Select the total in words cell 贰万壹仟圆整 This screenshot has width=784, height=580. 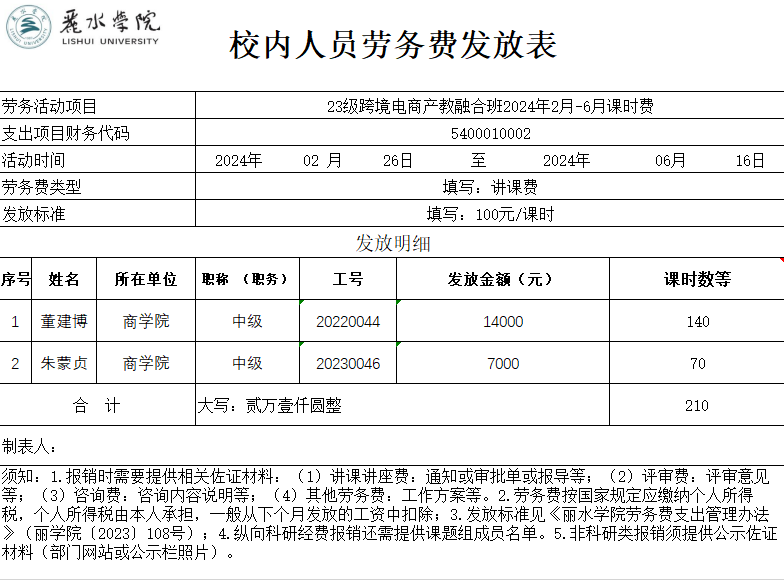click(x=400, y=405)
